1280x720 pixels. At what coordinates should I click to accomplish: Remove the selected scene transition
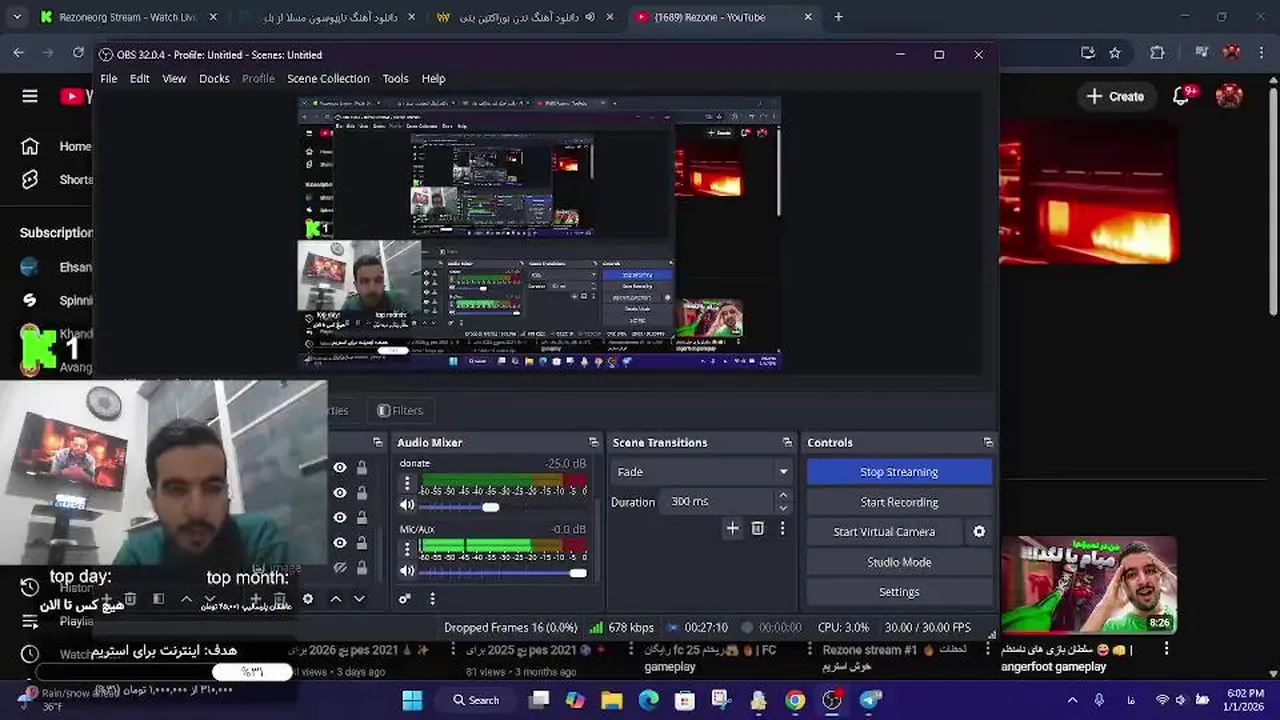point(757,528)
